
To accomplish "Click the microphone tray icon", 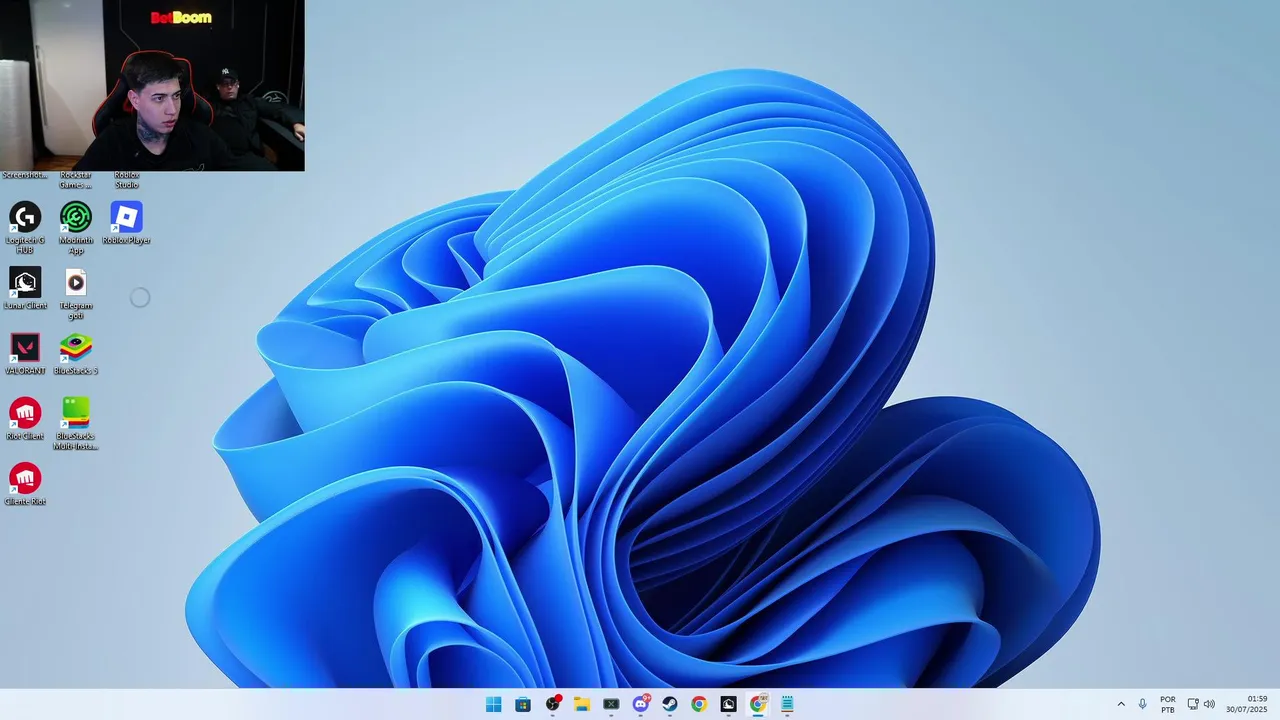I will tap(1143, 704).
